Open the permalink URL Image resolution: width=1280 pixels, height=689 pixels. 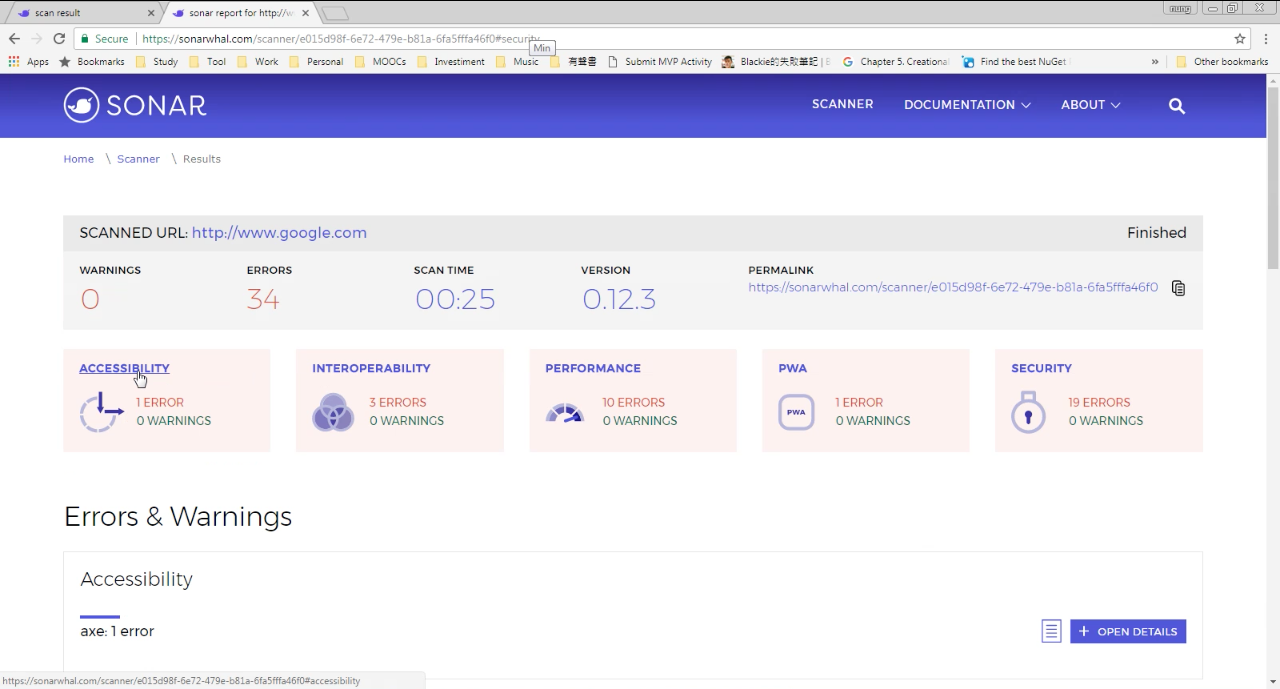953,287
